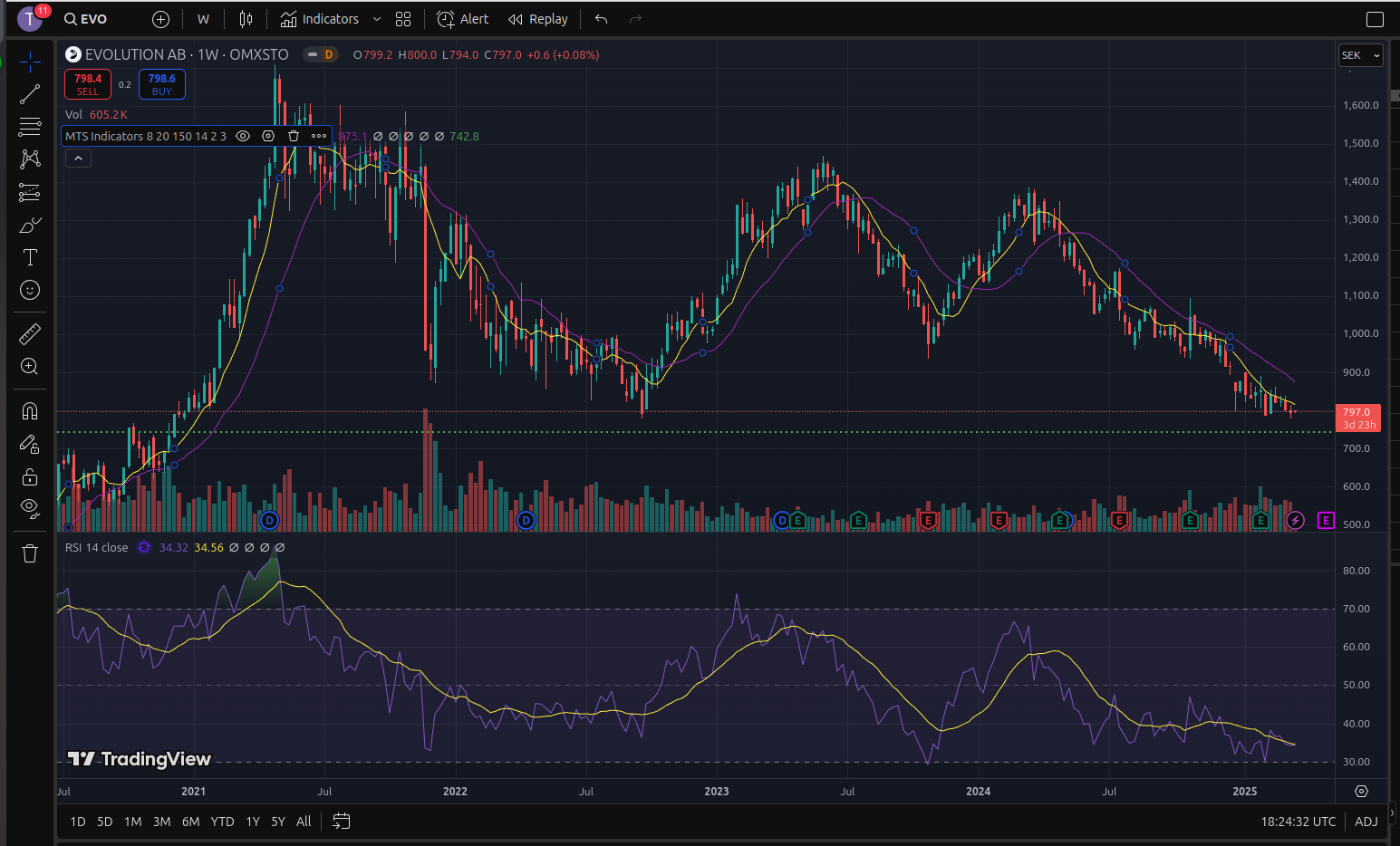Open the layout setup grid icon
Screen dimensions: 1400x846
tap(403, 19)
